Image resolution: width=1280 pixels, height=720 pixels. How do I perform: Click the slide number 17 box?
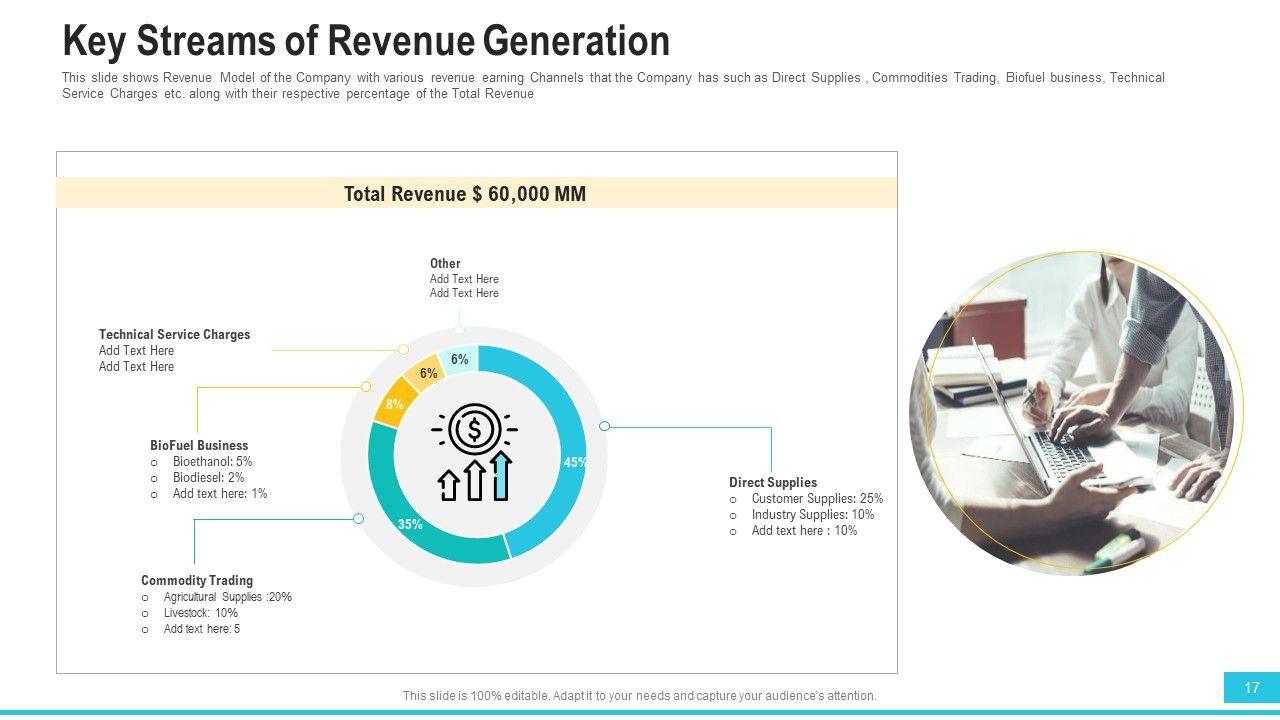tap(1252, 687)
